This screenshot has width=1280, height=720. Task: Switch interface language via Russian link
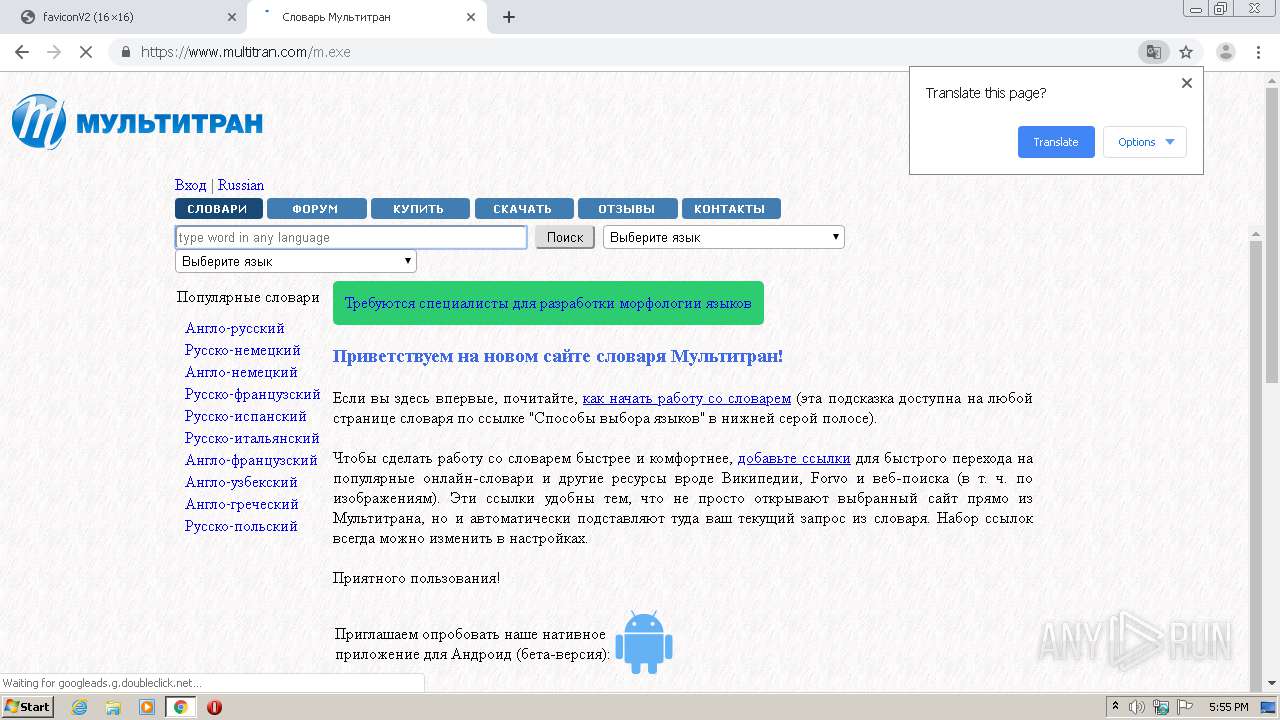coord(241,185)
